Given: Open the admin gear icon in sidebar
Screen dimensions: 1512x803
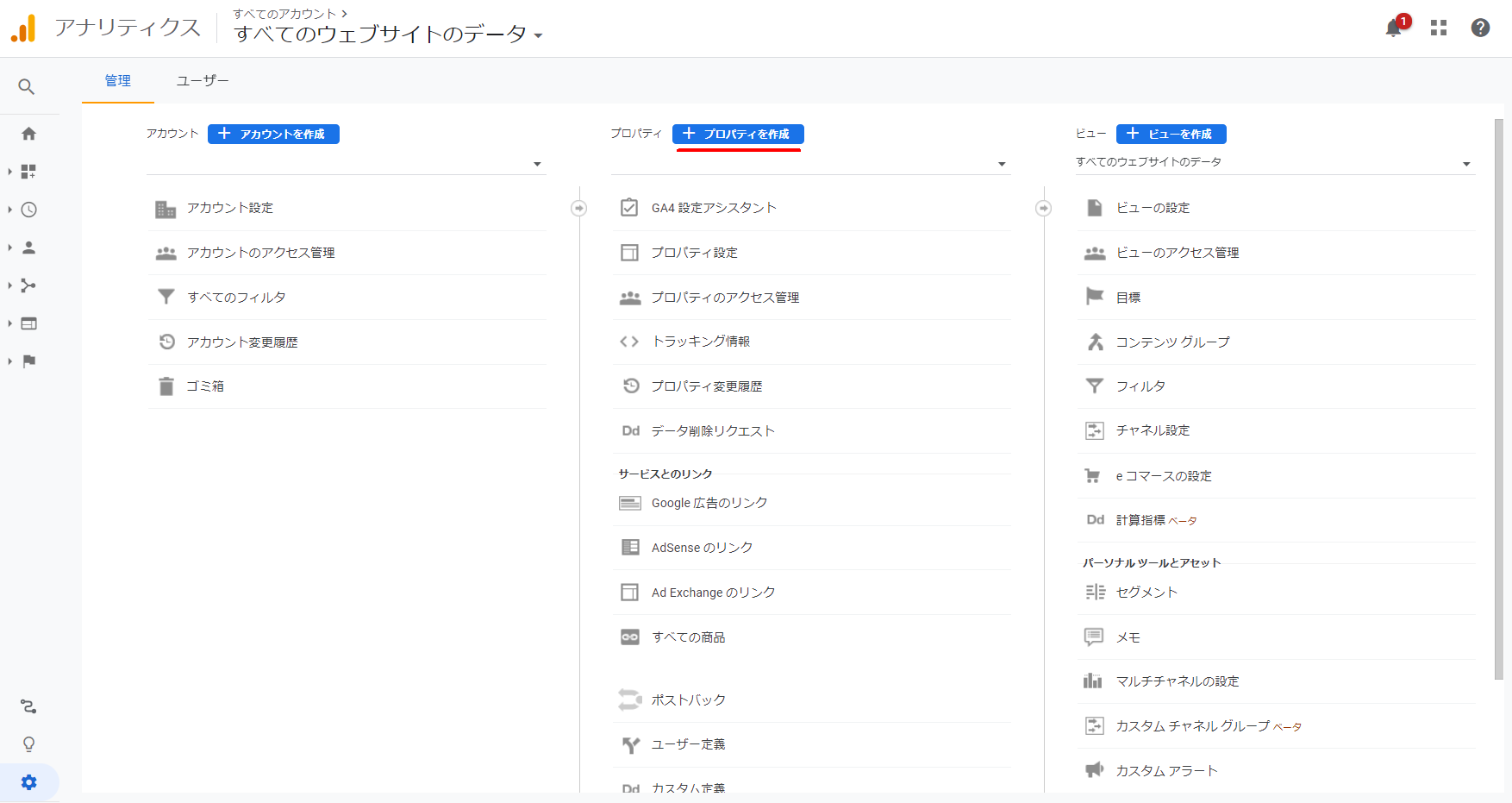Looking at the screenshot, I should [x=29, y=782].
